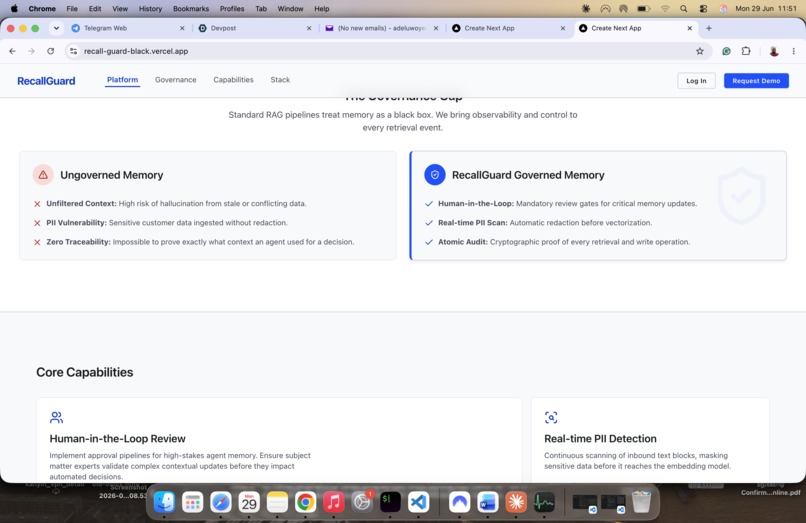
Task: Expand the tab search dropdown arrow
Action: click(56, 28)
